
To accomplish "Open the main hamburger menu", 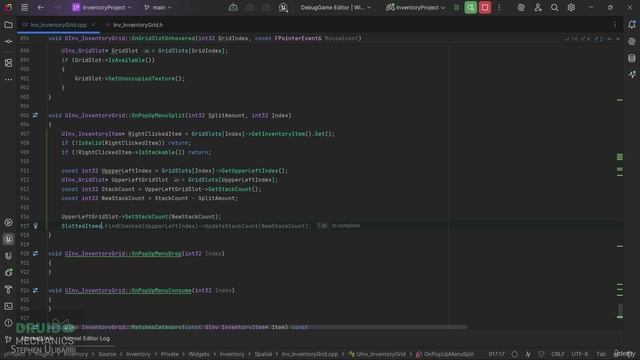I will pos(24,7).
